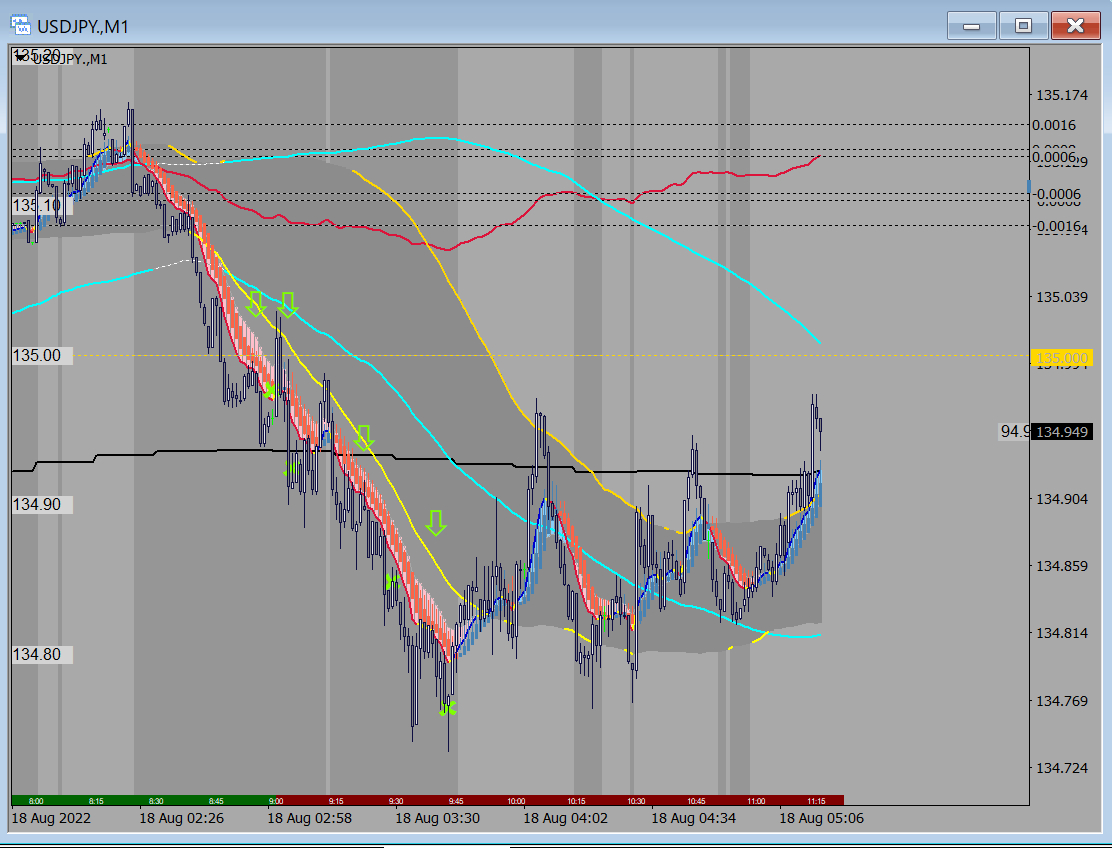This screenshot has height=848, width=1112.
Task: Maximize the USDJPY chart window
Action: pos(1023,26)
